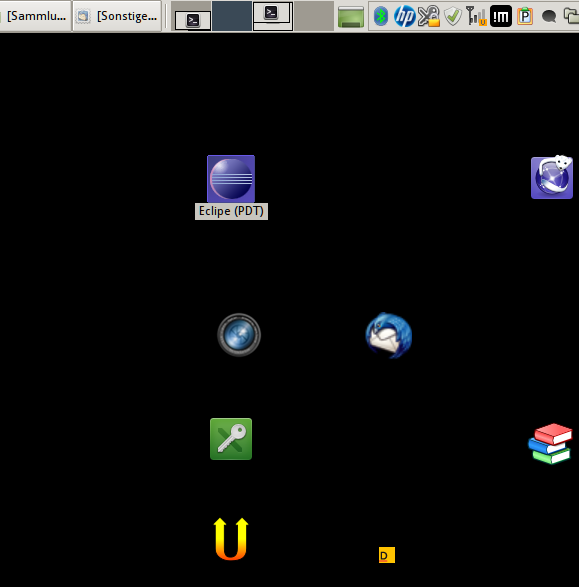The width and height of the screenshot is (579, 587).
Task: Click the speech bubble chat tray icon
Action: tap(549, 16)
